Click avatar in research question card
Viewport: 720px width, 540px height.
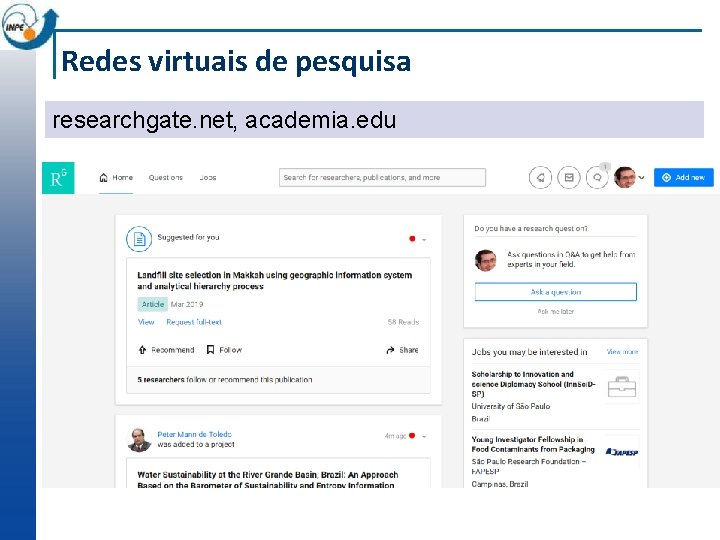485,260
